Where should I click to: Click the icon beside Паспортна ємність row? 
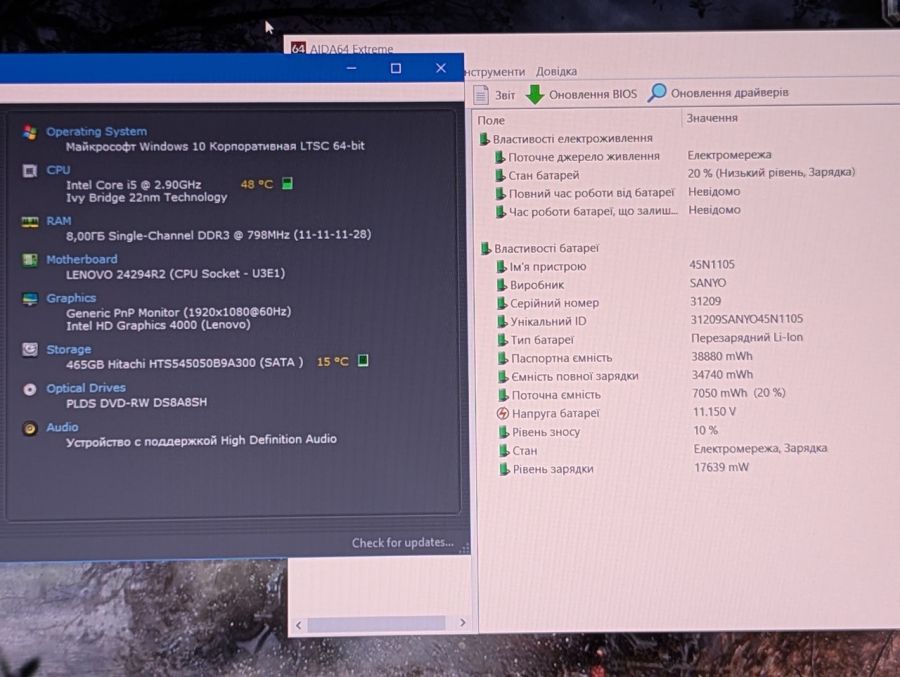click(503, 358)
